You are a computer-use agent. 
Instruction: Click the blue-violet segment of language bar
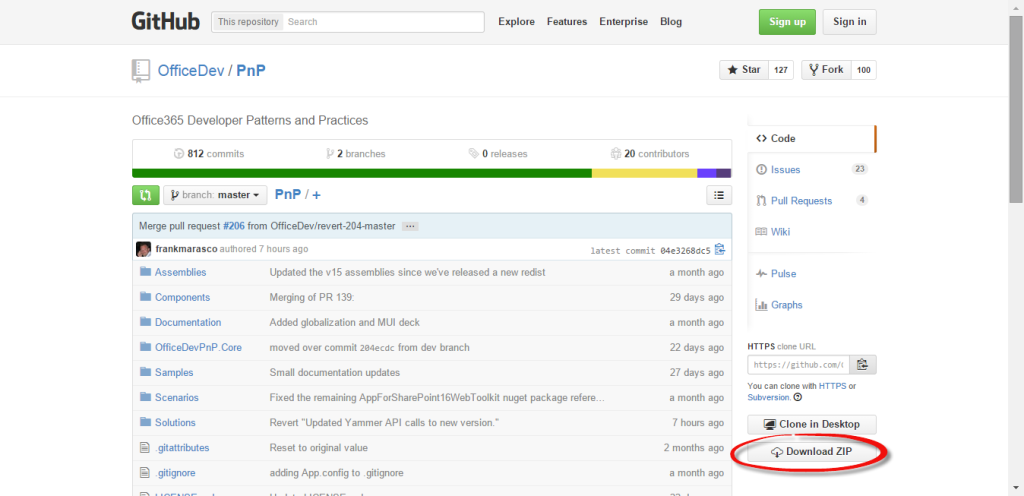click(707, 173)
